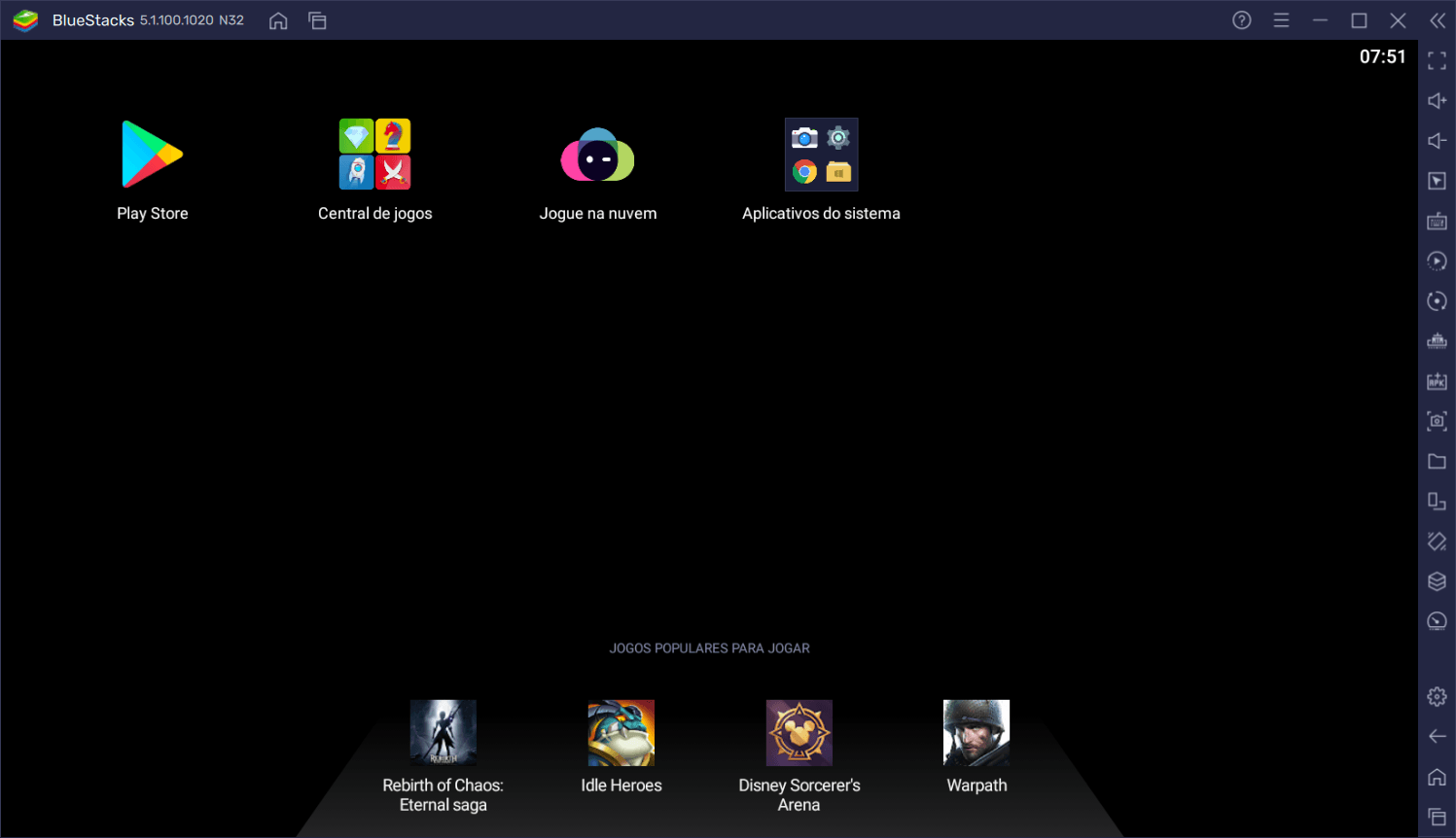Viewport: 1456px width, 838px height.
Task: Open recent apps icon in sidebar
Action: [1437, 817]
